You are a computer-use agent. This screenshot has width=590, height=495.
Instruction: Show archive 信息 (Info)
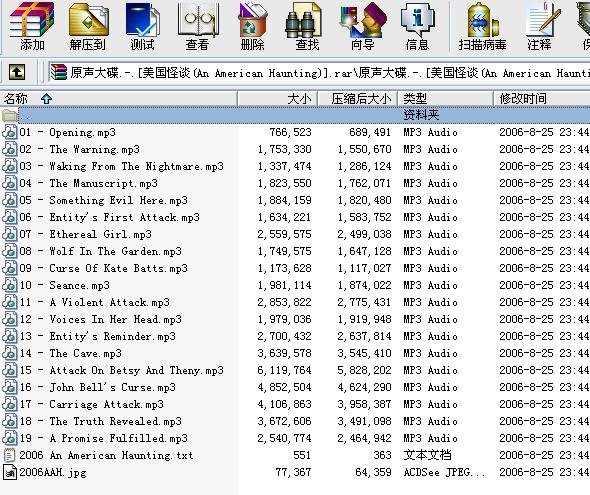coord(417,26)
